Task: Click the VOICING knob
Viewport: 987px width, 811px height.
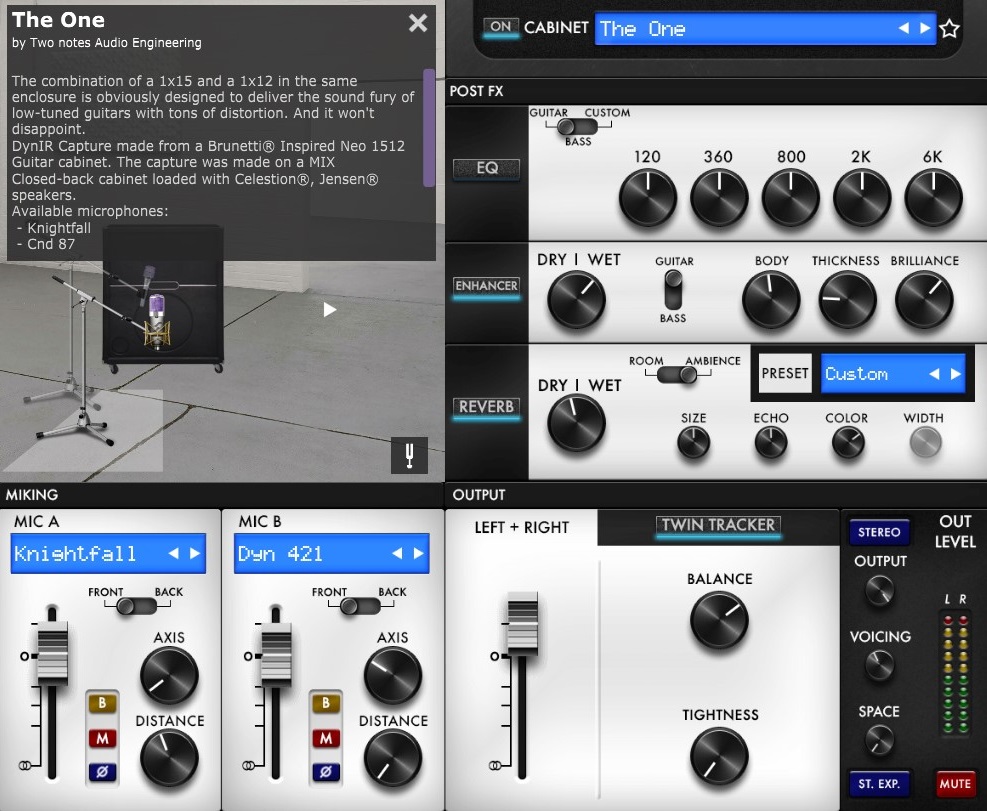Action: (x=879, y=666)
